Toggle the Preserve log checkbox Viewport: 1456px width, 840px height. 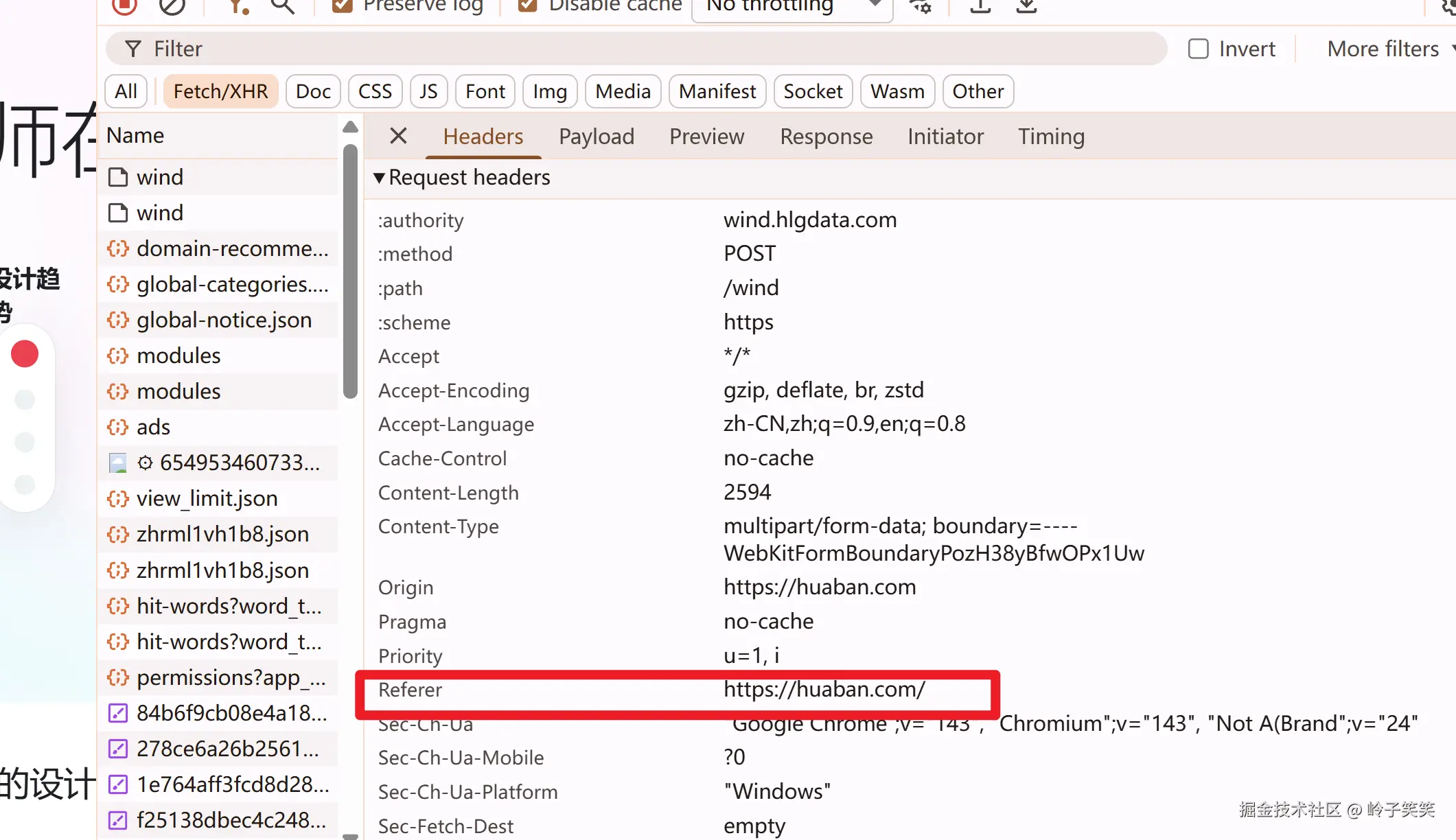pos(342,5)
